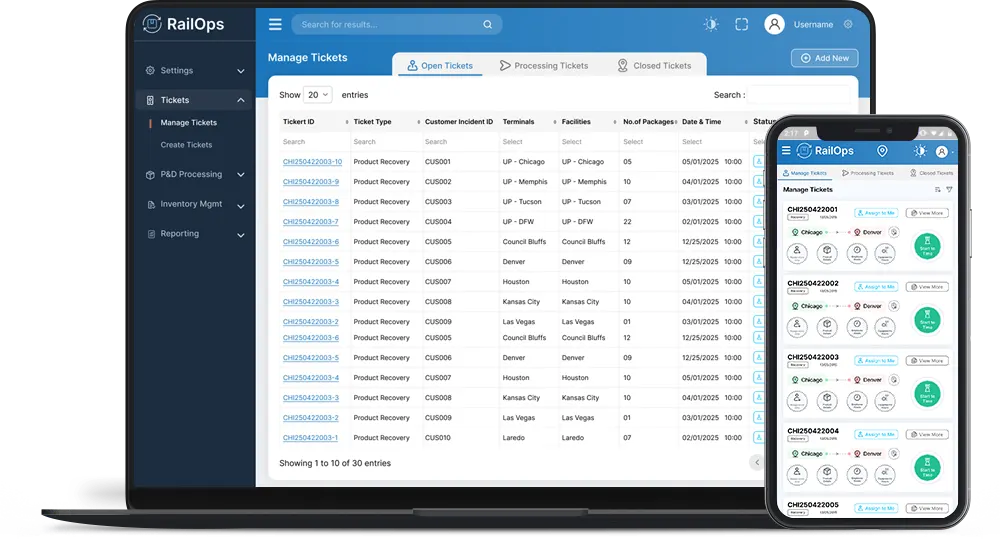
Task: Click the Add New button
Action: 824,58
